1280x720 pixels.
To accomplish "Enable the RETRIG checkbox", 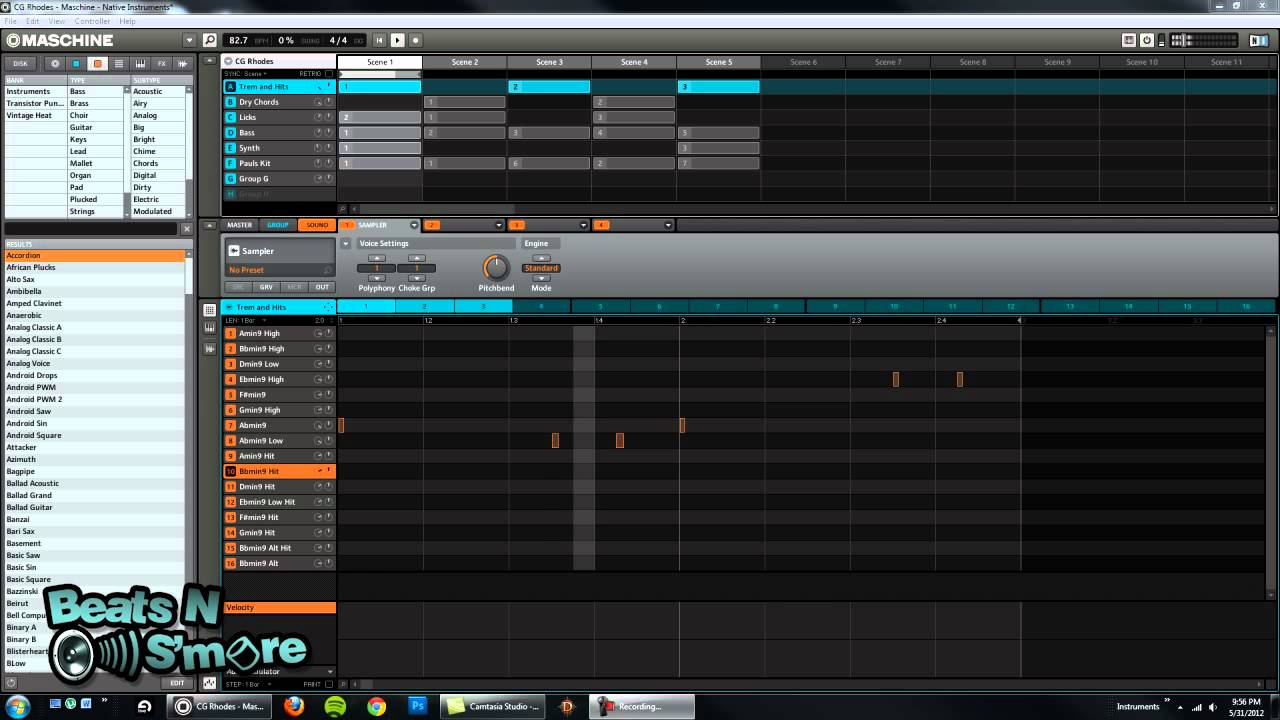I will point(328,74).
